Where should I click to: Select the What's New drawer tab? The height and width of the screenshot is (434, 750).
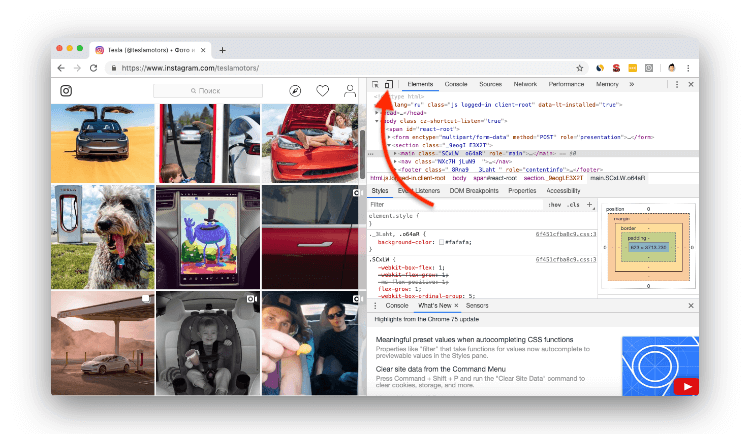coord(434,305)
